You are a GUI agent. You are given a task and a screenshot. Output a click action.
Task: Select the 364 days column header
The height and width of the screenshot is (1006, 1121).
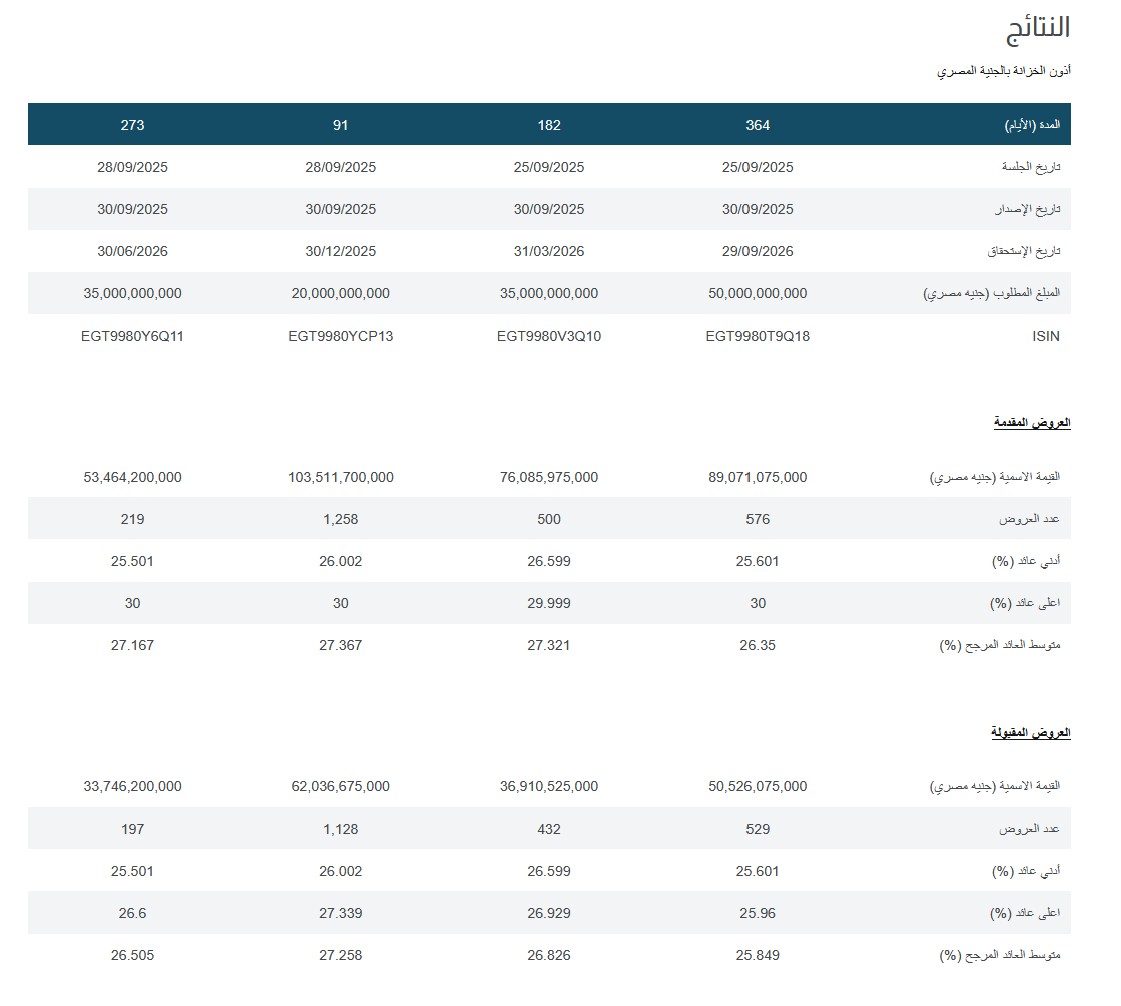[757, 125]
